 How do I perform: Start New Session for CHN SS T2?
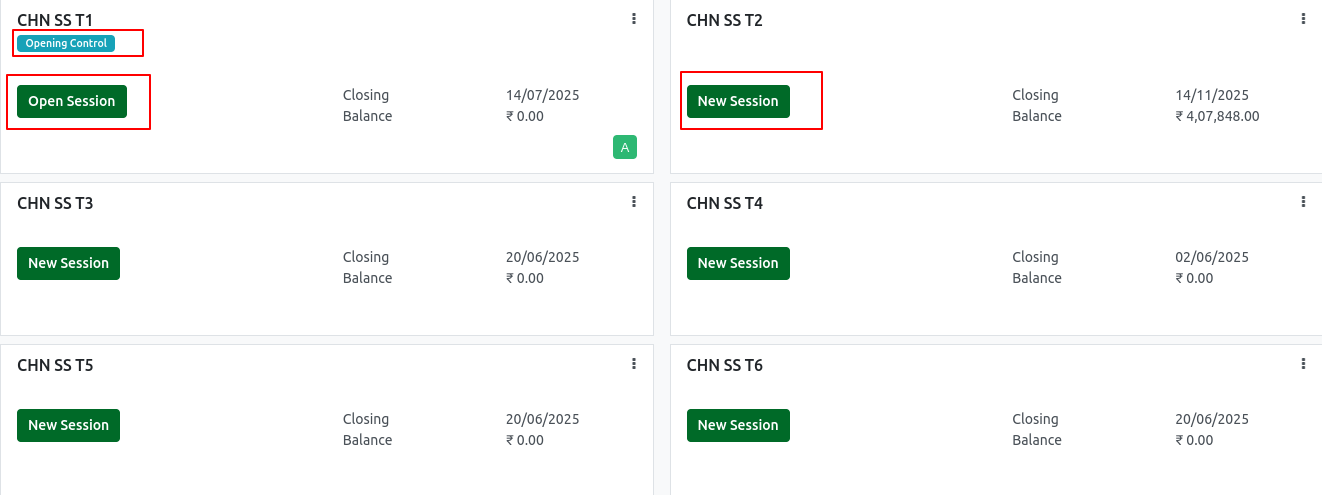[x=738, y=101]
